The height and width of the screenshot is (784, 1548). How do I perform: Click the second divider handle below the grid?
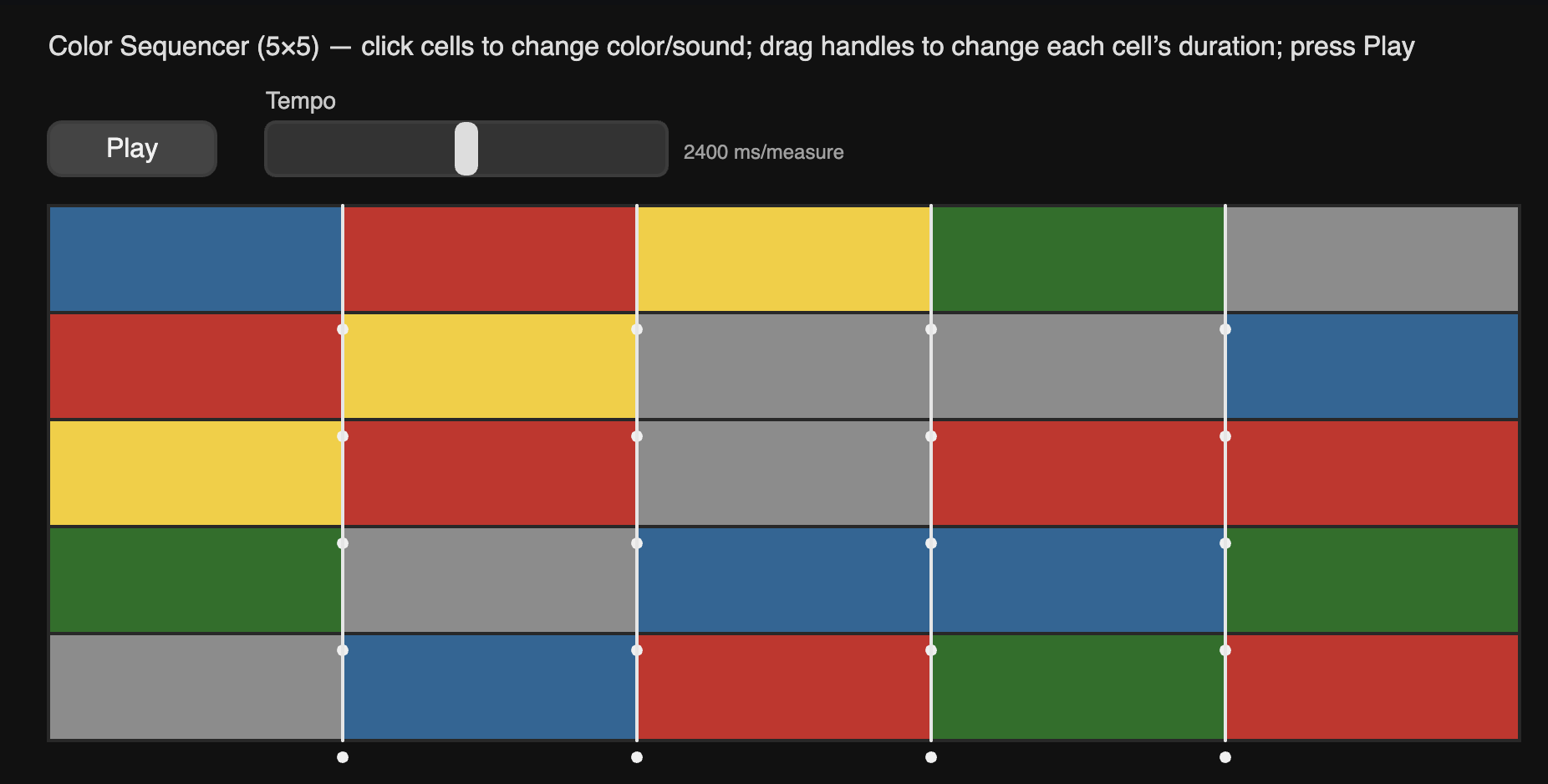[x=637, y=757]
